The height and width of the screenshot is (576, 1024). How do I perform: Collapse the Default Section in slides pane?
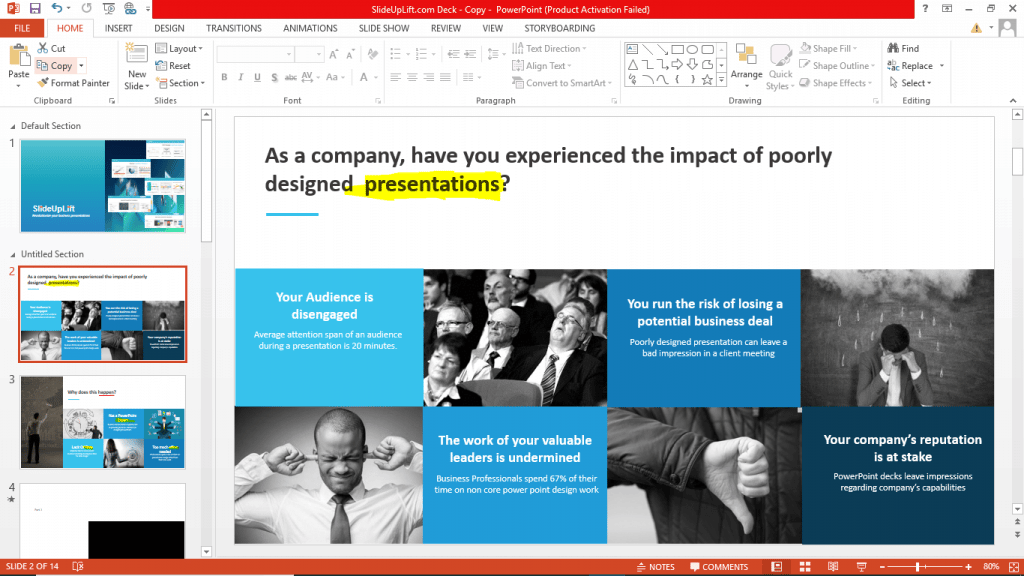(13, 125)
